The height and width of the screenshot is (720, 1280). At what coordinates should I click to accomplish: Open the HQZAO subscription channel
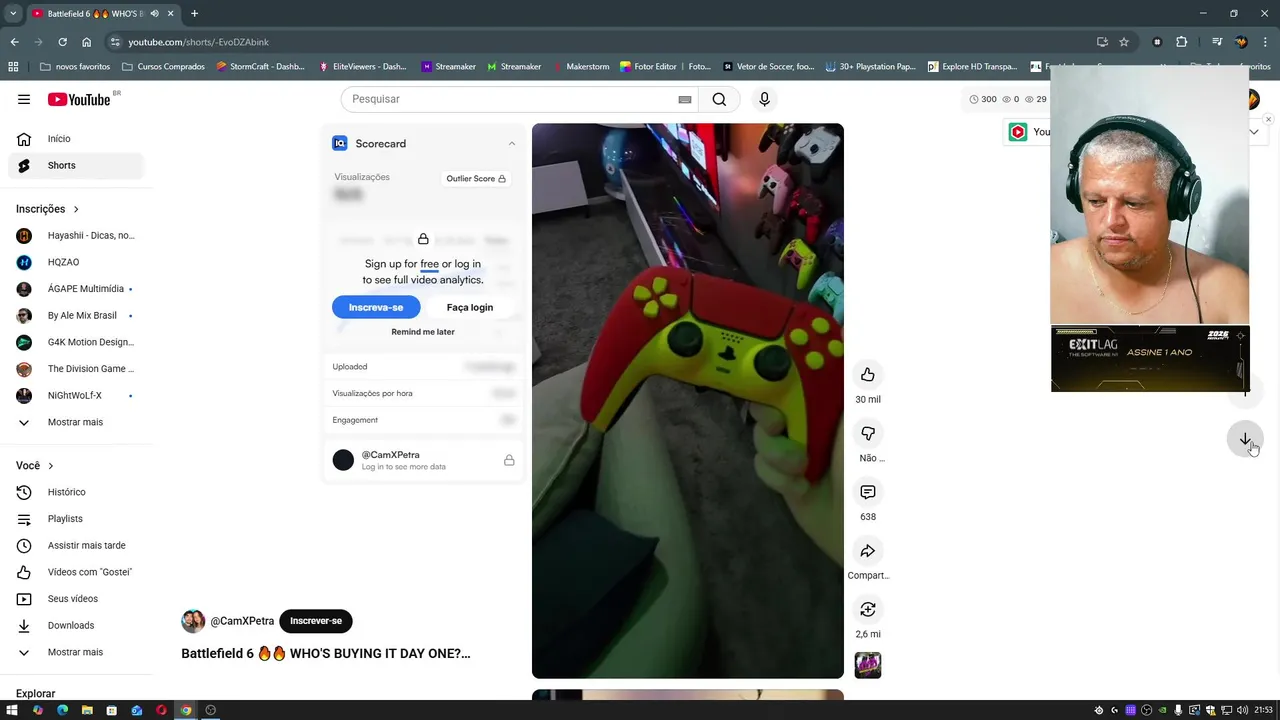[x=76, y=262]
